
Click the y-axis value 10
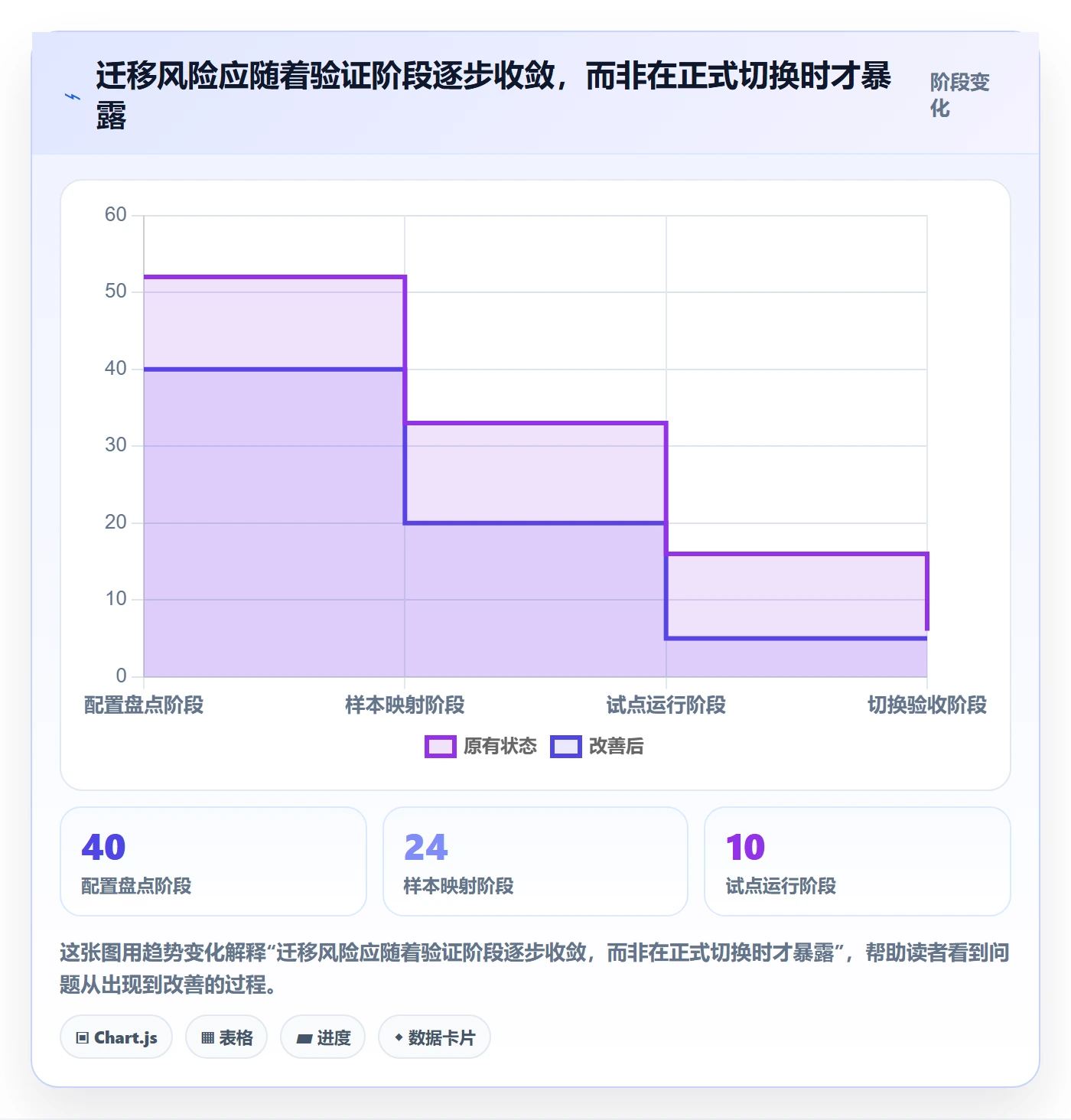tap(116, 599)
